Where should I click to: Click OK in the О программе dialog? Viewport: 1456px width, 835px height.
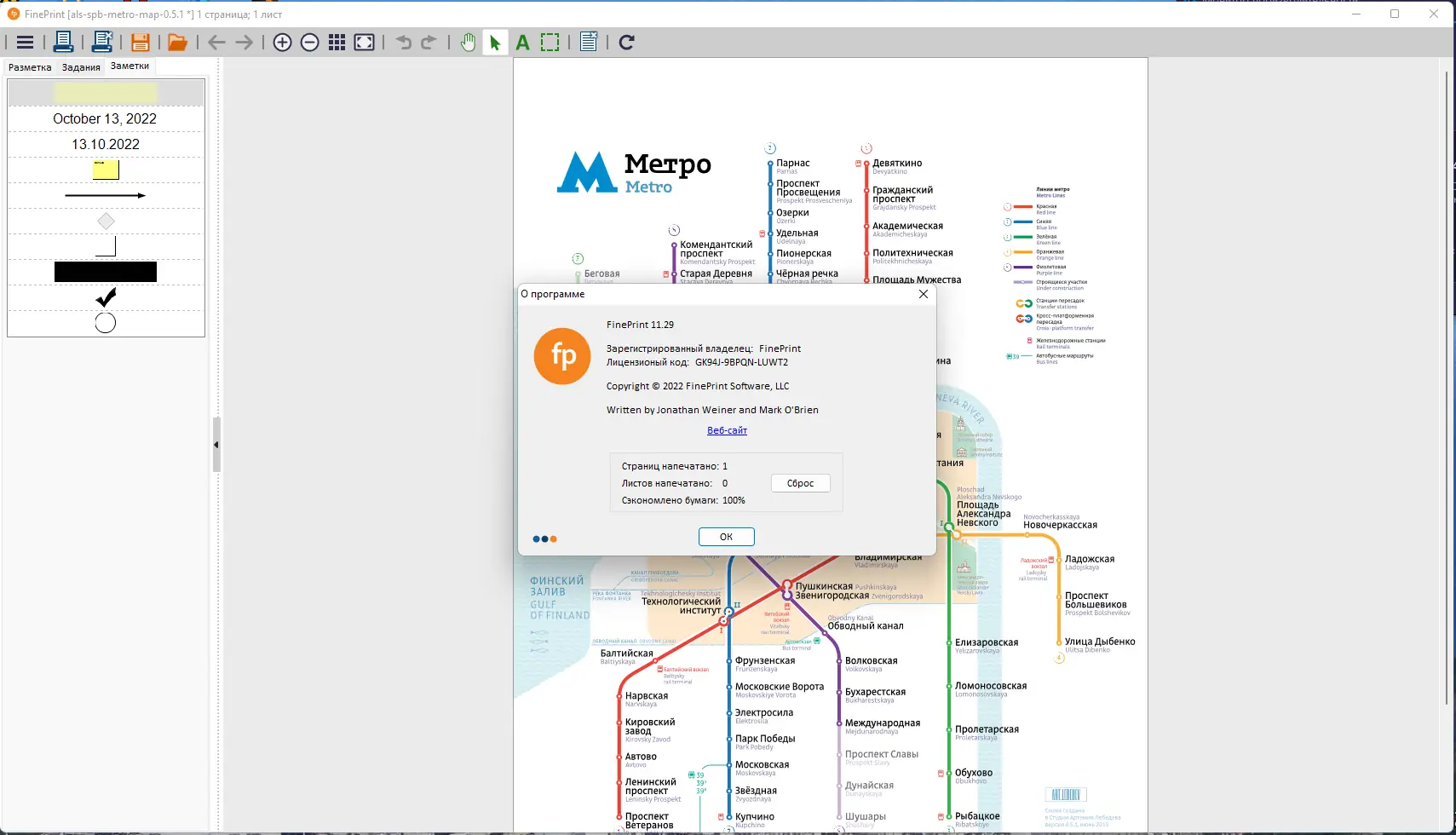[727, 537]
